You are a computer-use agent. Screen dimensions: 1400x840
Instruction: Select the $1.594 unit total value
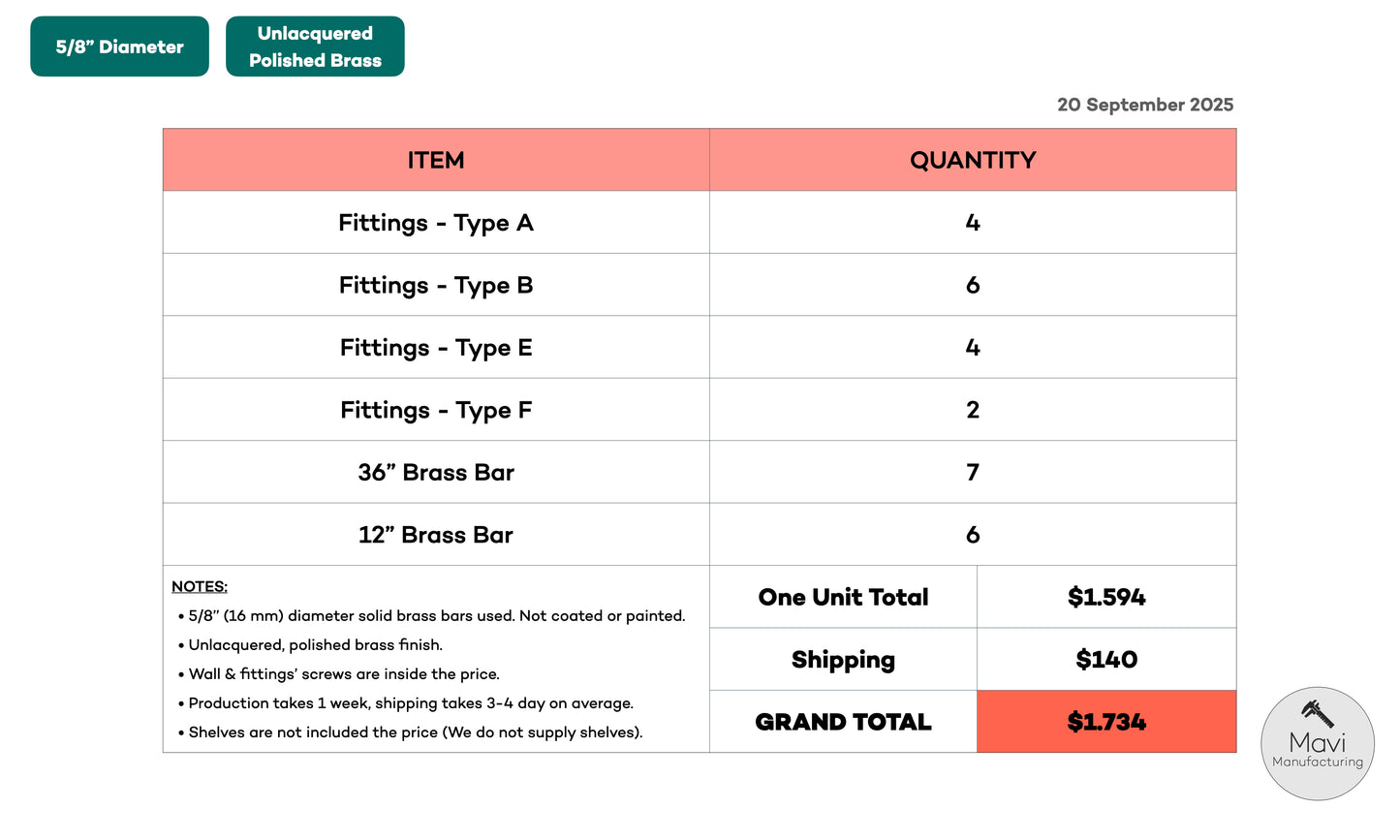pyautogui.click(x=1106, y=597)
